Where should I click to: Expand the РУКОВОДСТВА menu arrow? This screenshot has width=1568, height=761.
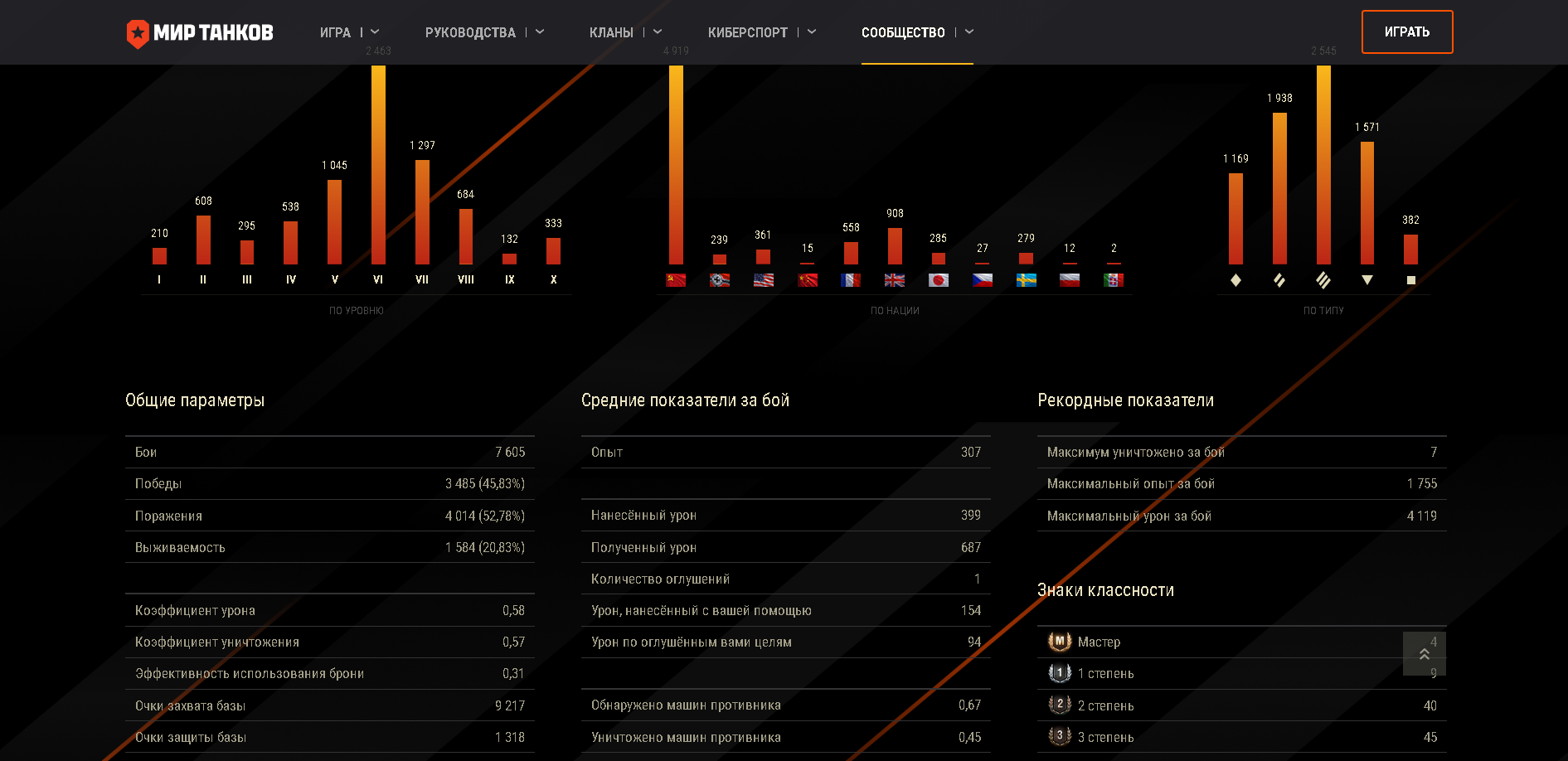(540, 32)
